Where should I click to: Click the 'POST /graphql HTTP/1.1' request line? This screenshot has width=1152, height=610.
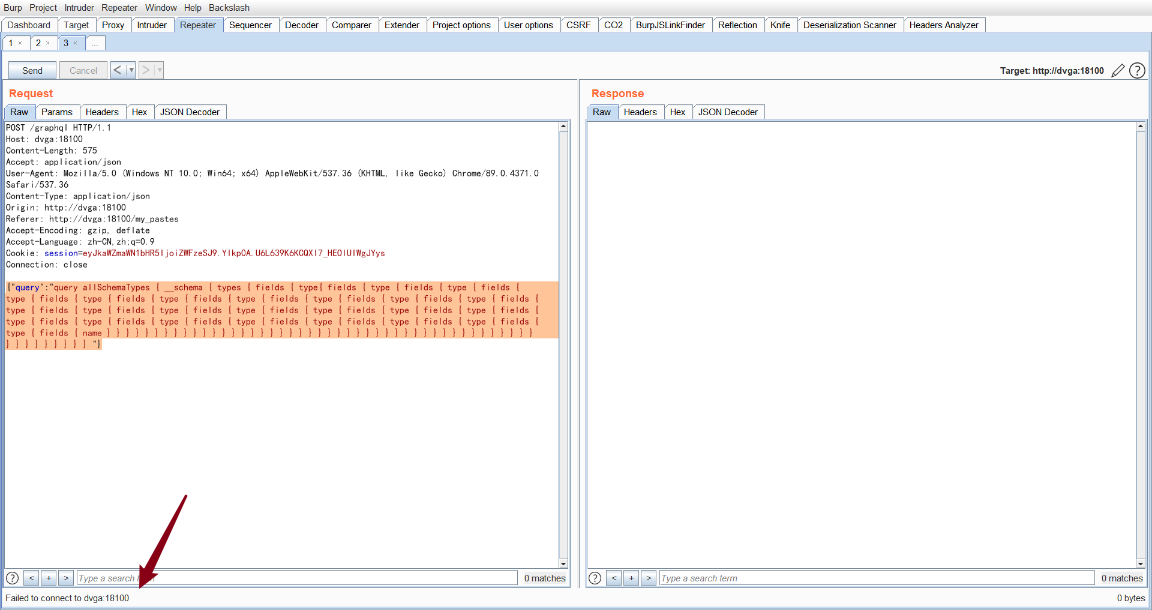tap(58, 128)
